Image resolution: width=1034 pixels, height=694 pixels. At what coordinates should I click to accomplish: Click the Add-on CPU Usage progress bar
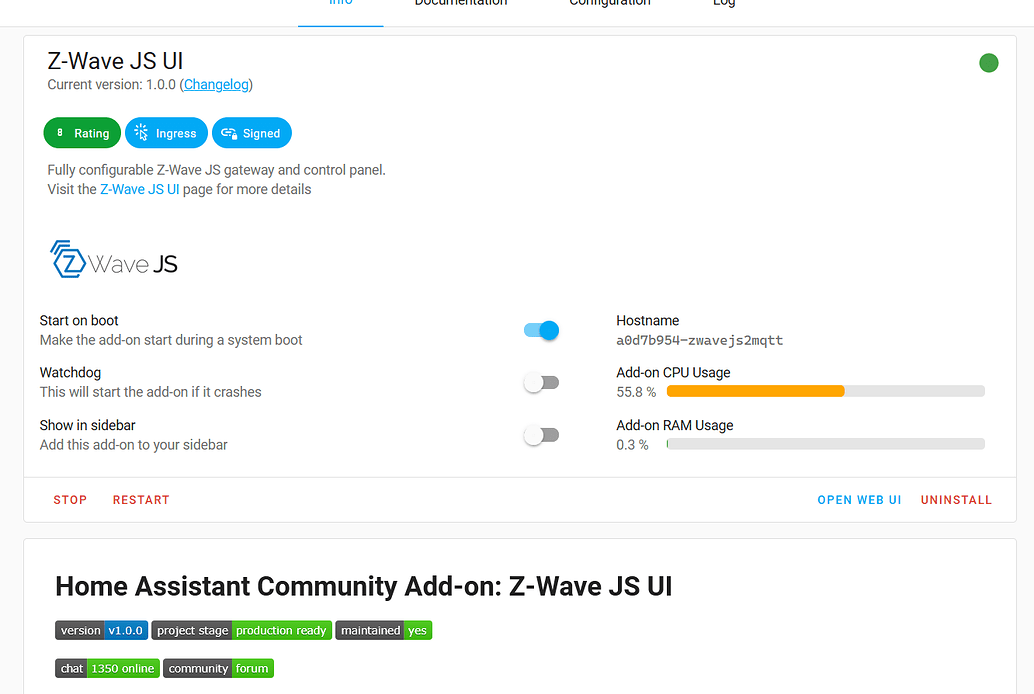(x=826, y=391)
